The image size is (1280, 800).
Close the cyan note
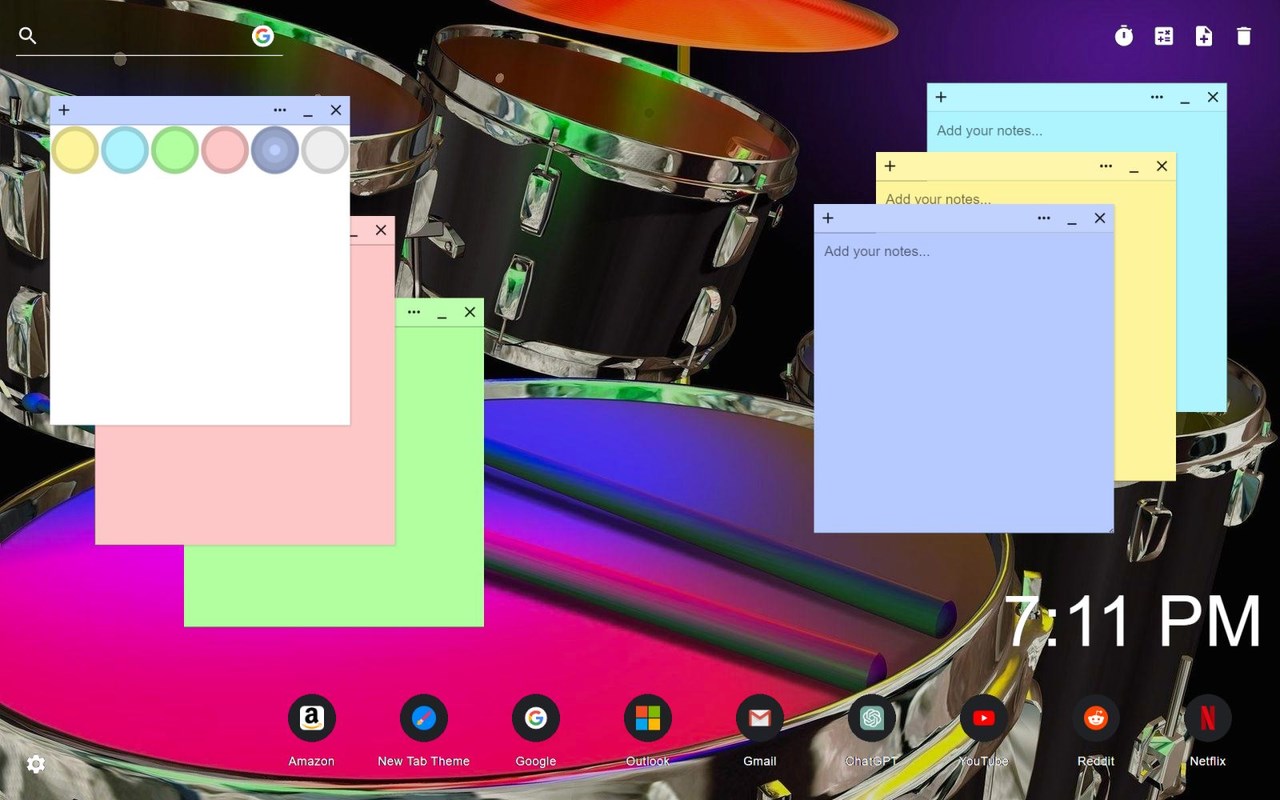[1213, 97]
